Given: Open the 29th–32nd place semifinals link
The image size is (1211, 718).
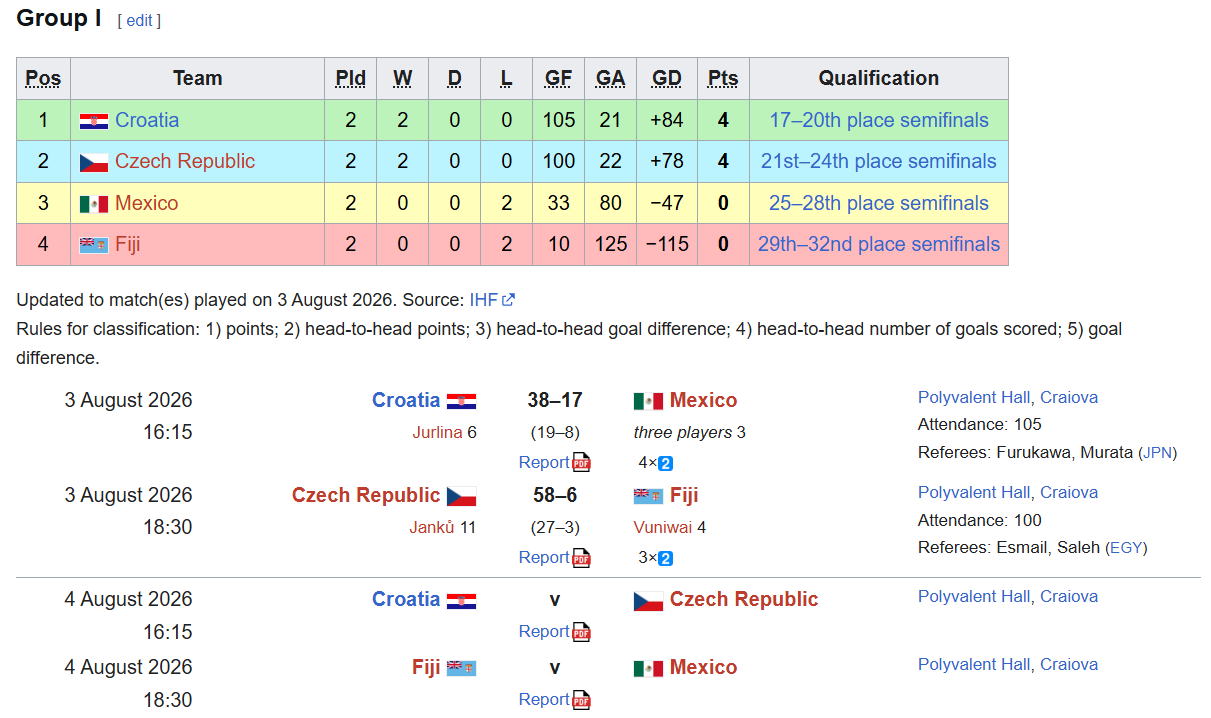Looking at the screenshot, I should [x=879, y=244].
